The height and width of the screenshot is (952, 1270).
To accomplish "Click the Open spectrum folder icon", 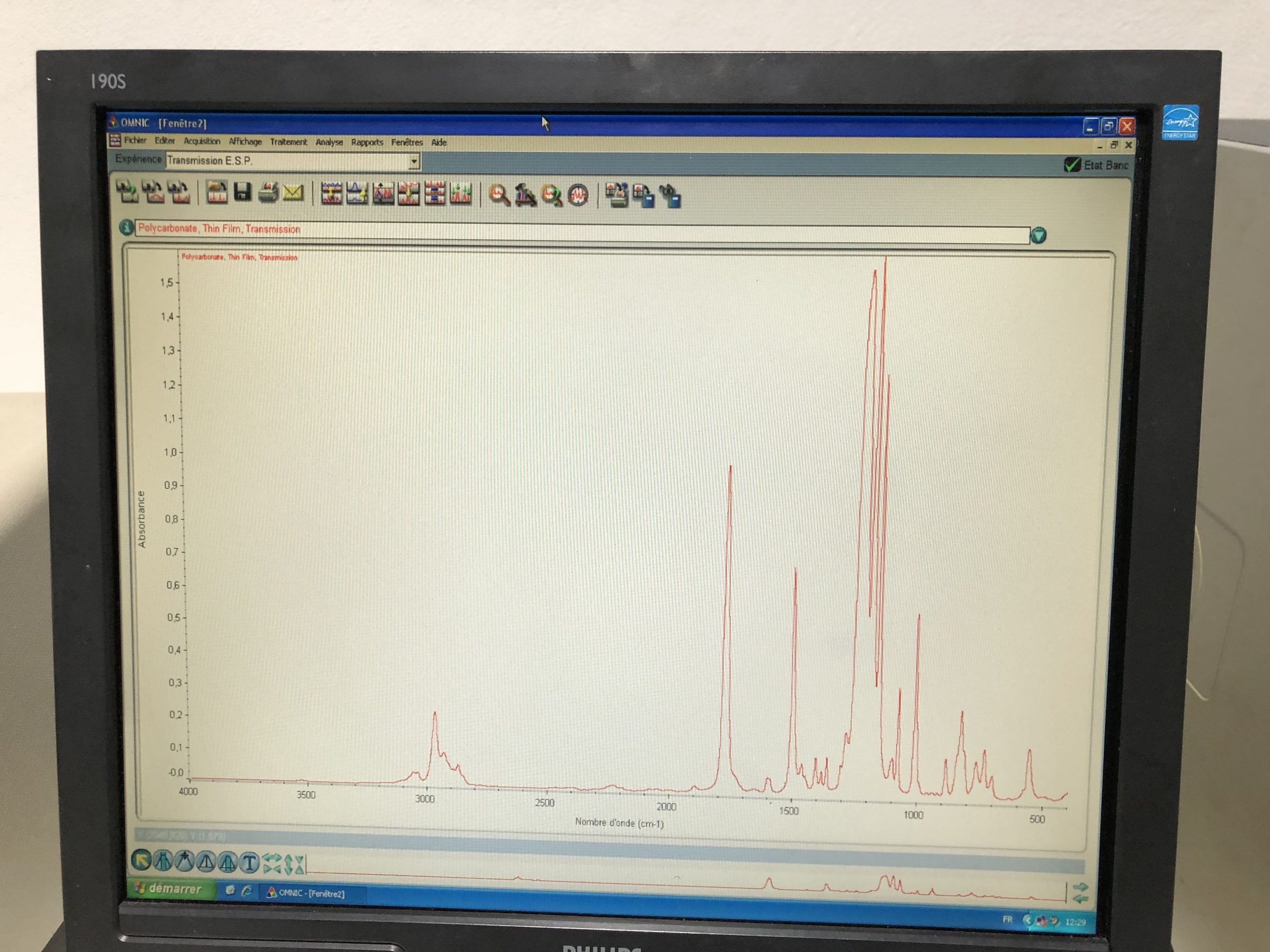I will coord(216,193).
